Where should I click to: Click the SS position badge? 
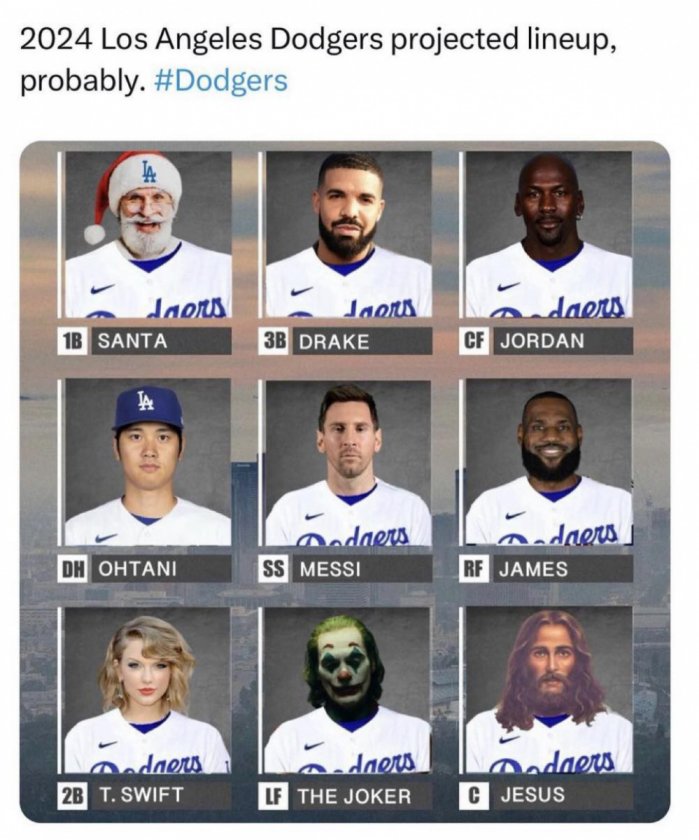click(274, 569)
